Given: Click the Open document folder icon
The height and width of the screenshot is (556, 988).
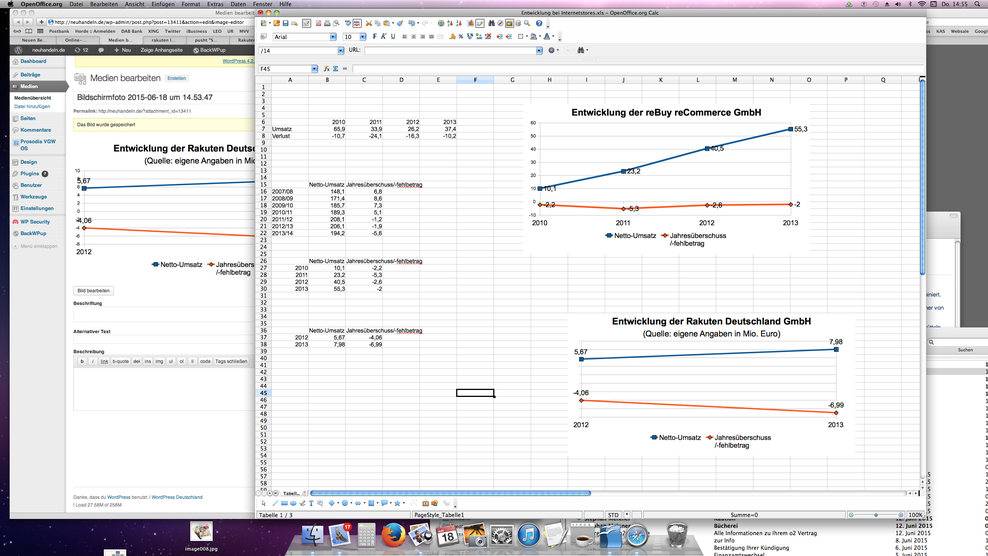Looking at the screenshot, I should [x=276, y=23].
